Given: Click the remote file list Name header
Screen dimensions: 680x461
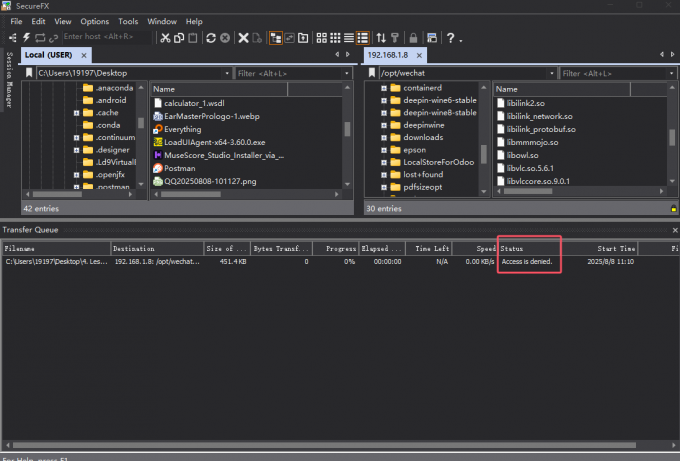Looking at the screenshot, I should click(x=562, y=89).
